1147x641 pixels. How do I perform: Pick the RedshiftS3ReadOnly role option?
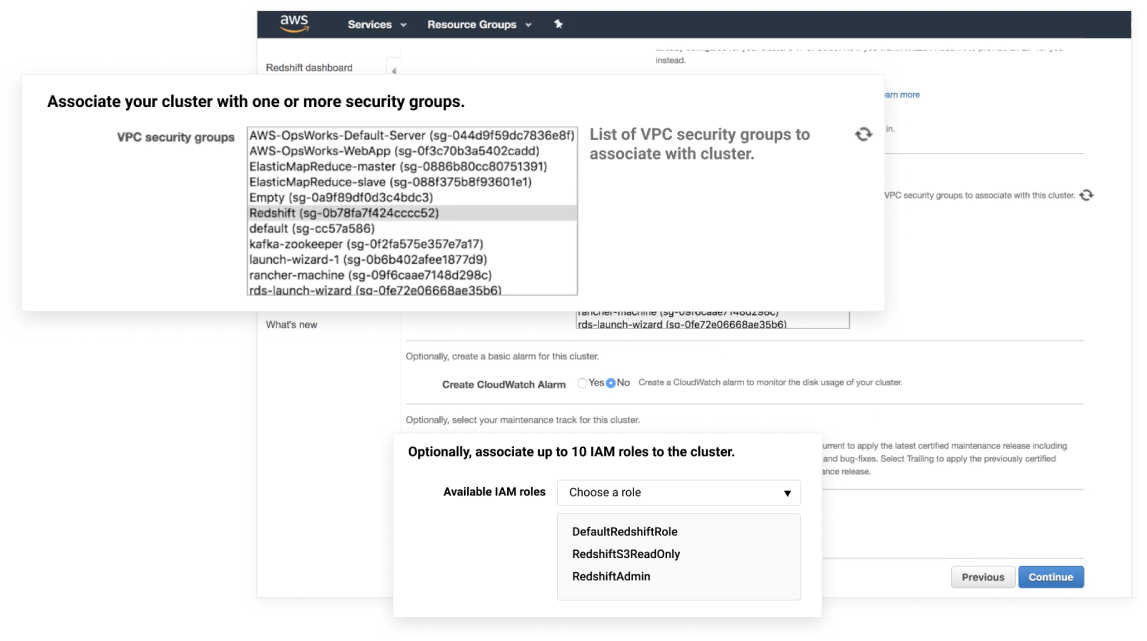click(x=626, y=554)
